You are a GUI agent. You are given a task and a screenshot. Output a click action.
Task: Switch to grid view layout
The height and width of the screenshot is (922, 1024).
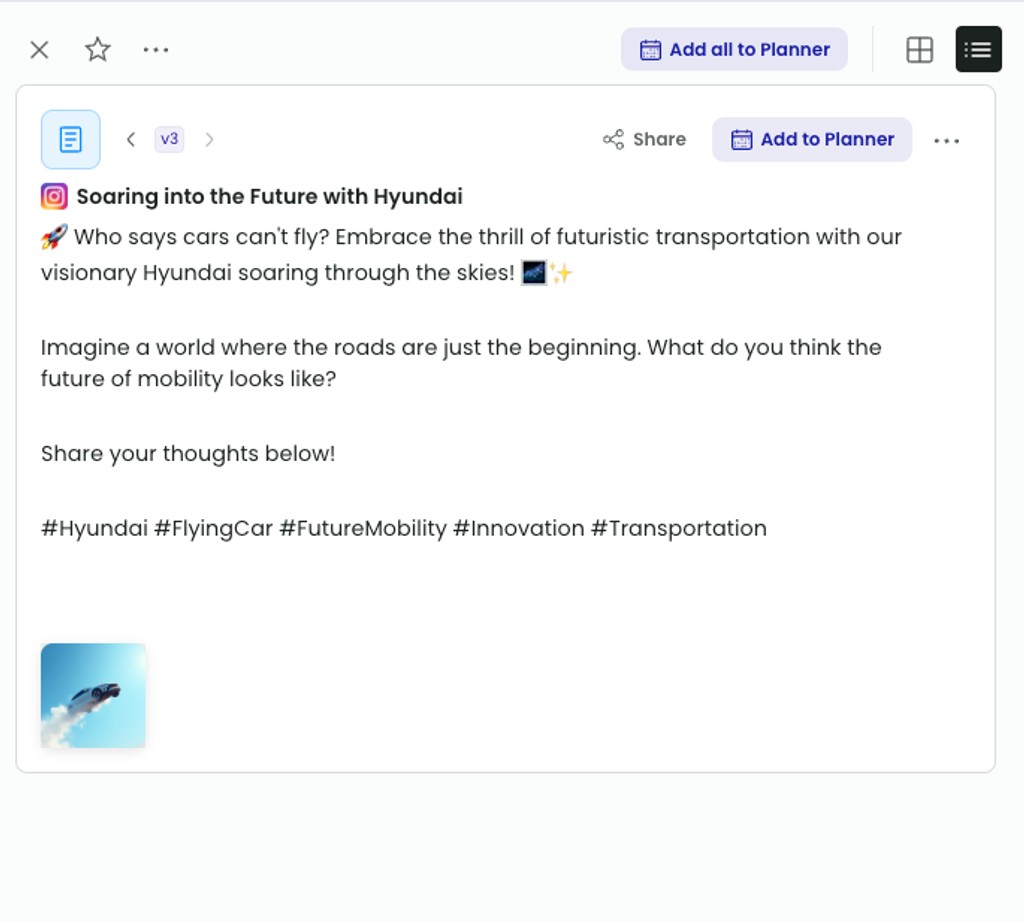click(920, 50)
